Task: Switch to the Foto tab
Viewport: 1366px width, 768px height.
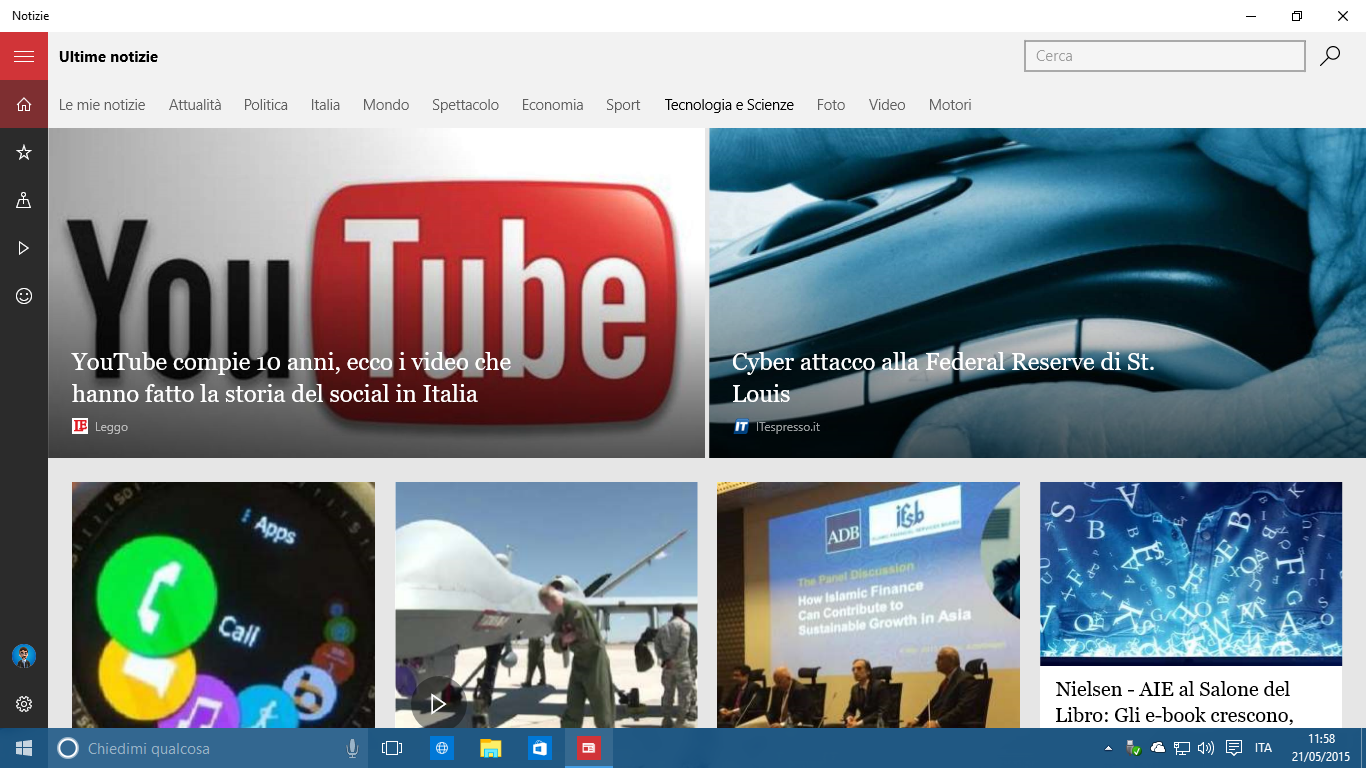Action: [x=831, y=105]
